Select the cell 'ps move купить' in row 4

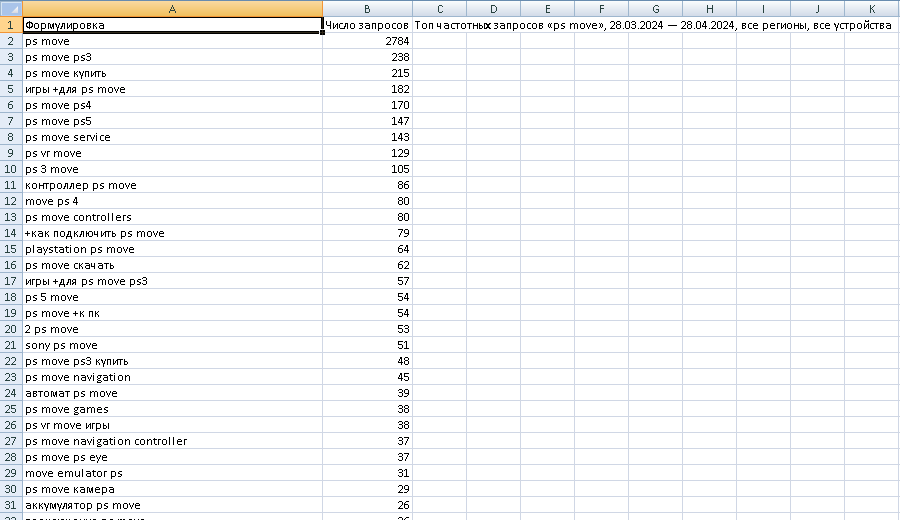tap(172, 73)
